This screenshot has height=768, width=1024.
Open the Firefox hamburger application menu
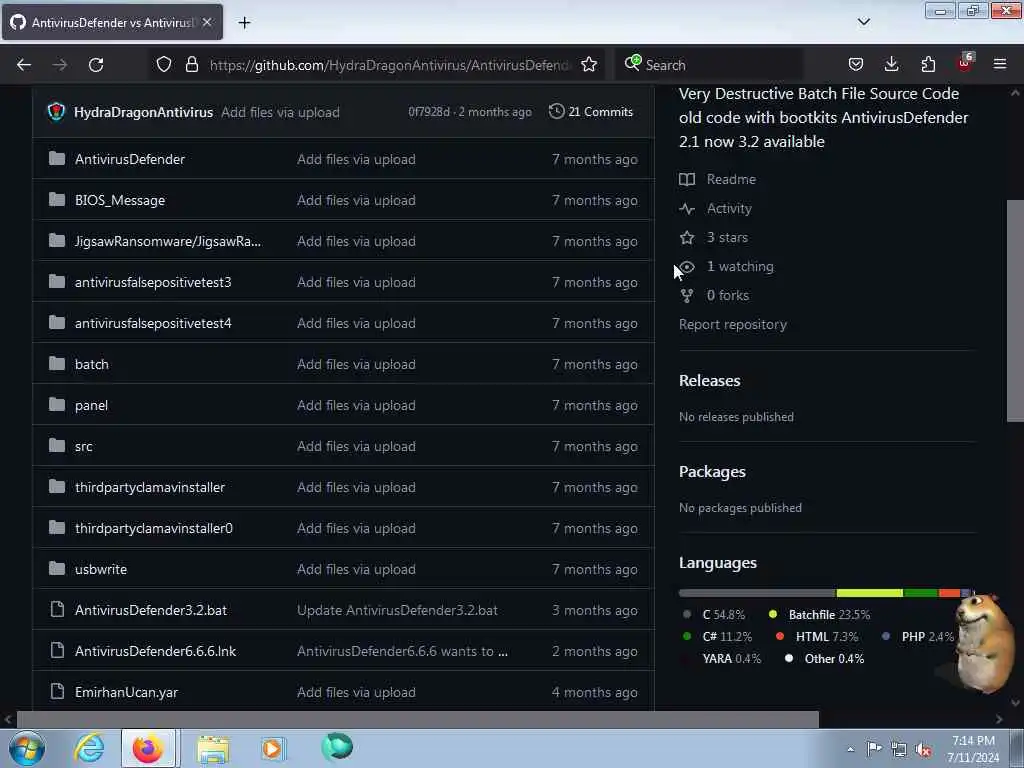coord(1000,64)
